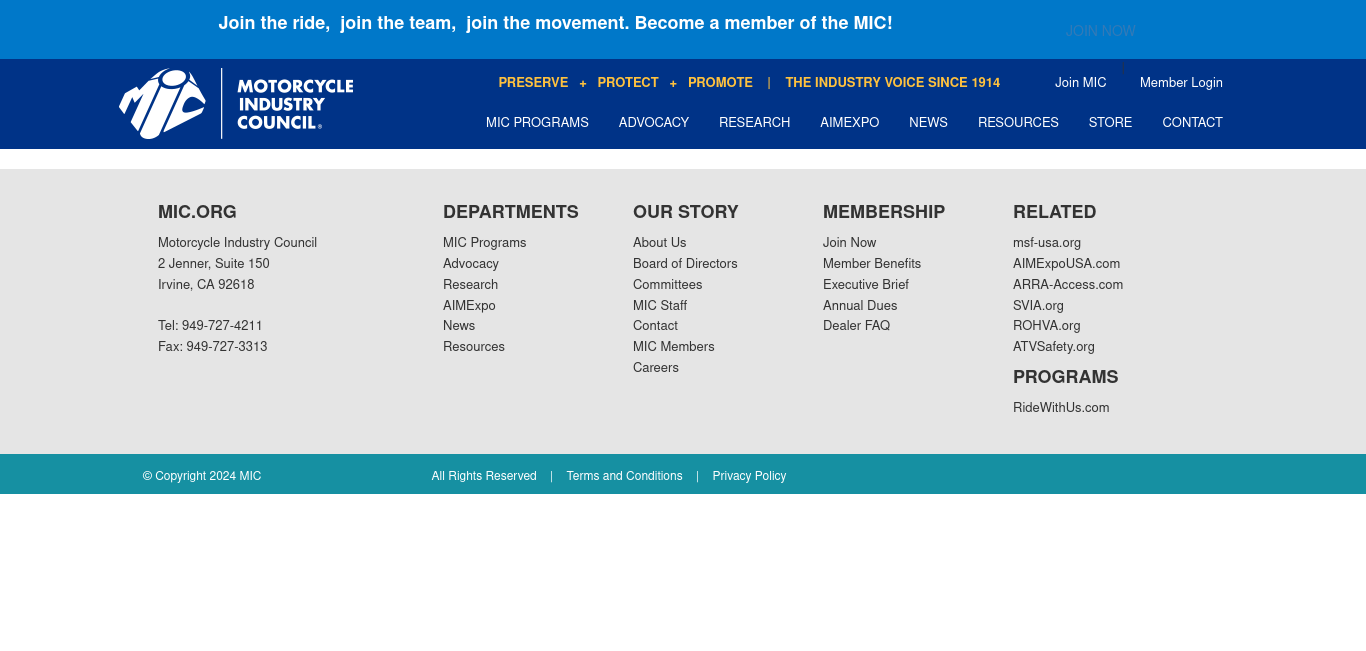Go to AIMEXPO in the navigation bar
Viewport: 1366px width, 651px height.
tap(850, 123)
